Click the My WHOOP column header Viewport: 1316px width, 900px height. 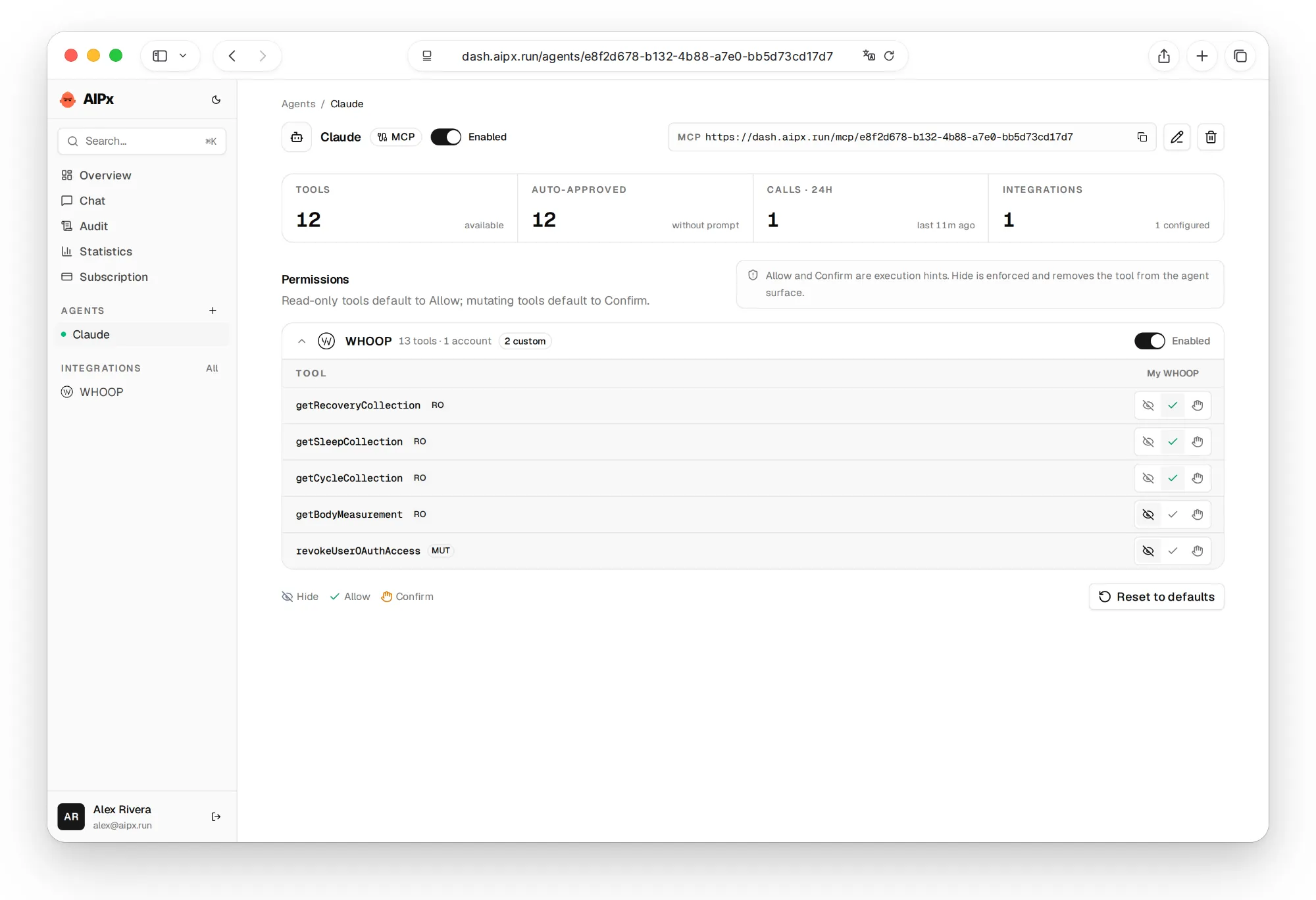(1173, 373)
